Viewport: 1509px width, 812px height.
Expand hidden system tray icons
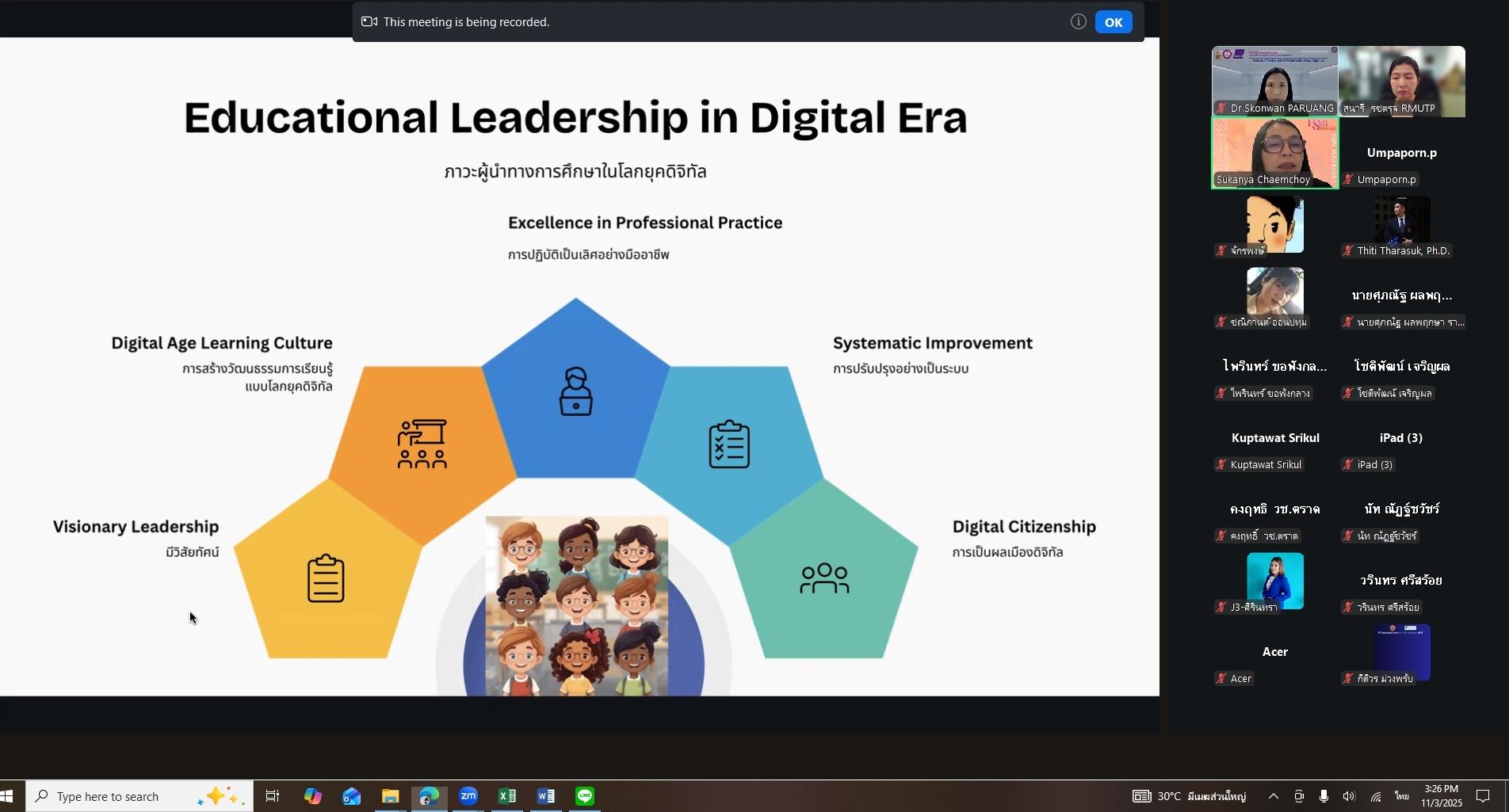(x=1273, y=796)
